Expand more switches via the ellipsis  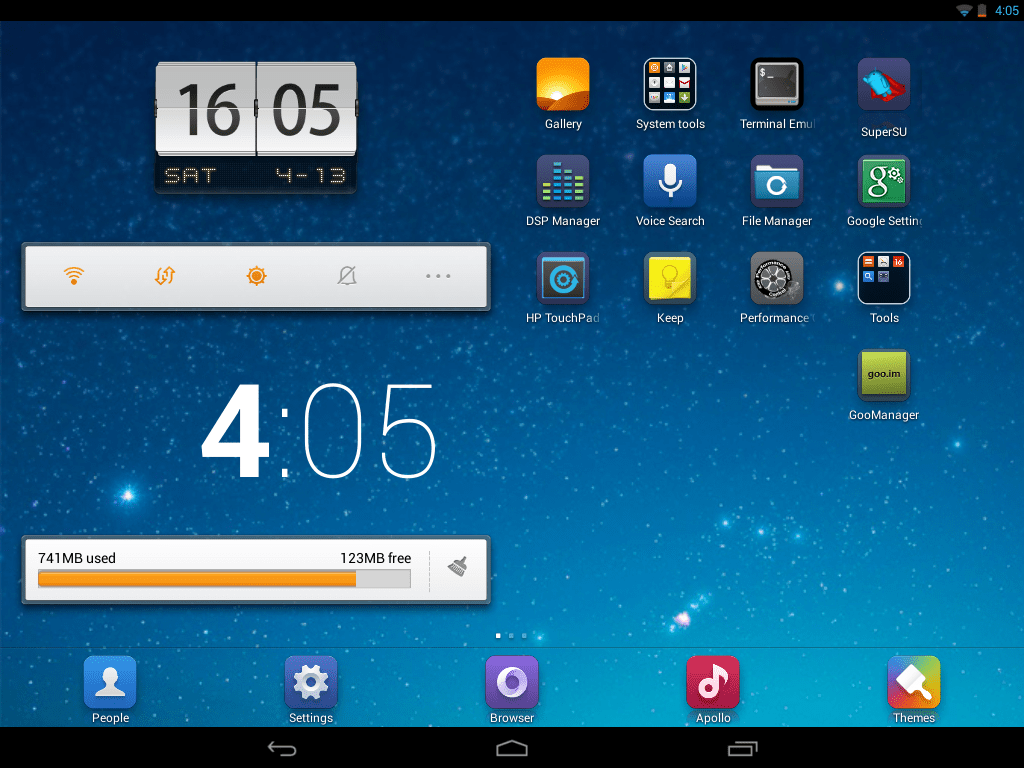[438, 276]
